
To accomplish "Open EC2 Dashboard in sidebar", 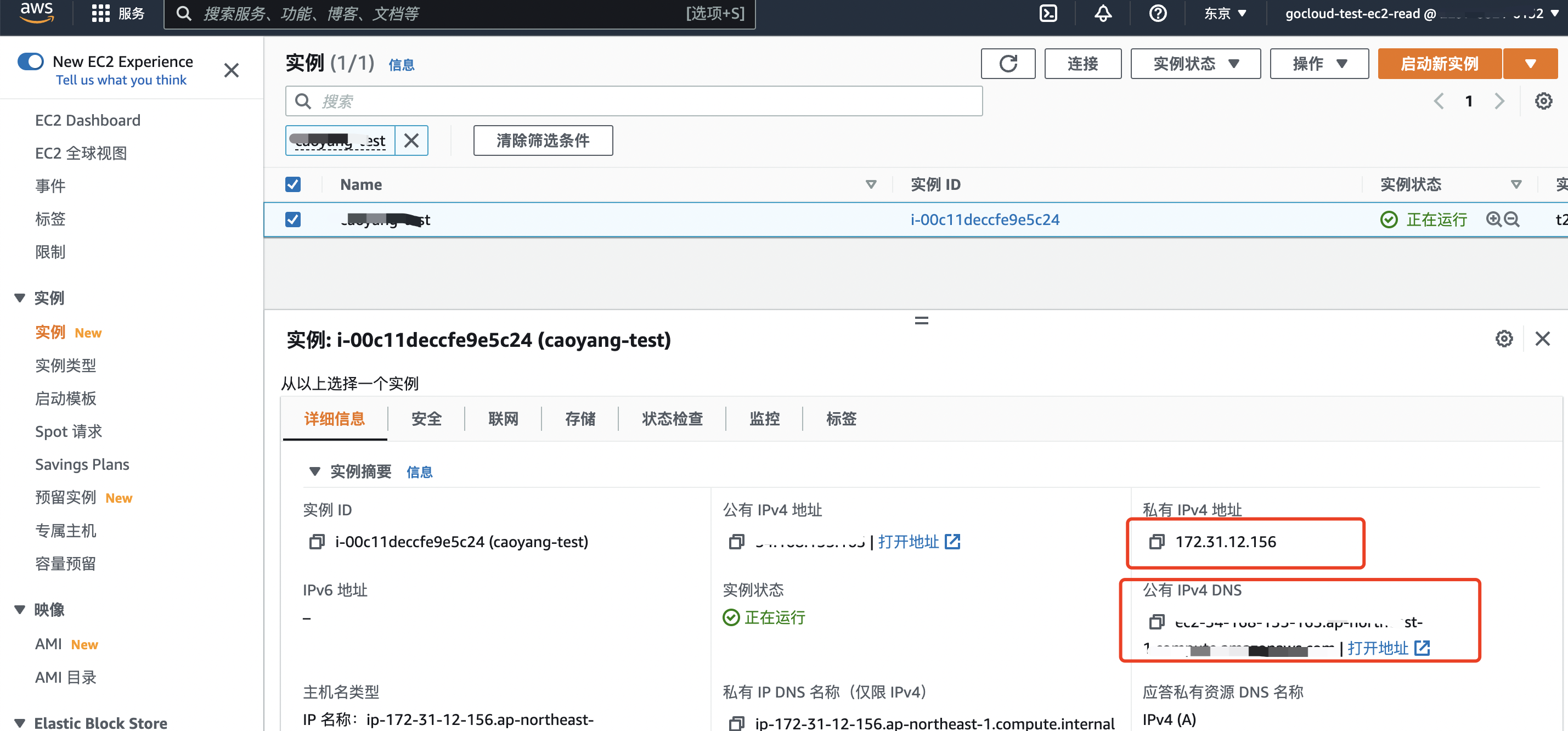I will coord(88,120).
